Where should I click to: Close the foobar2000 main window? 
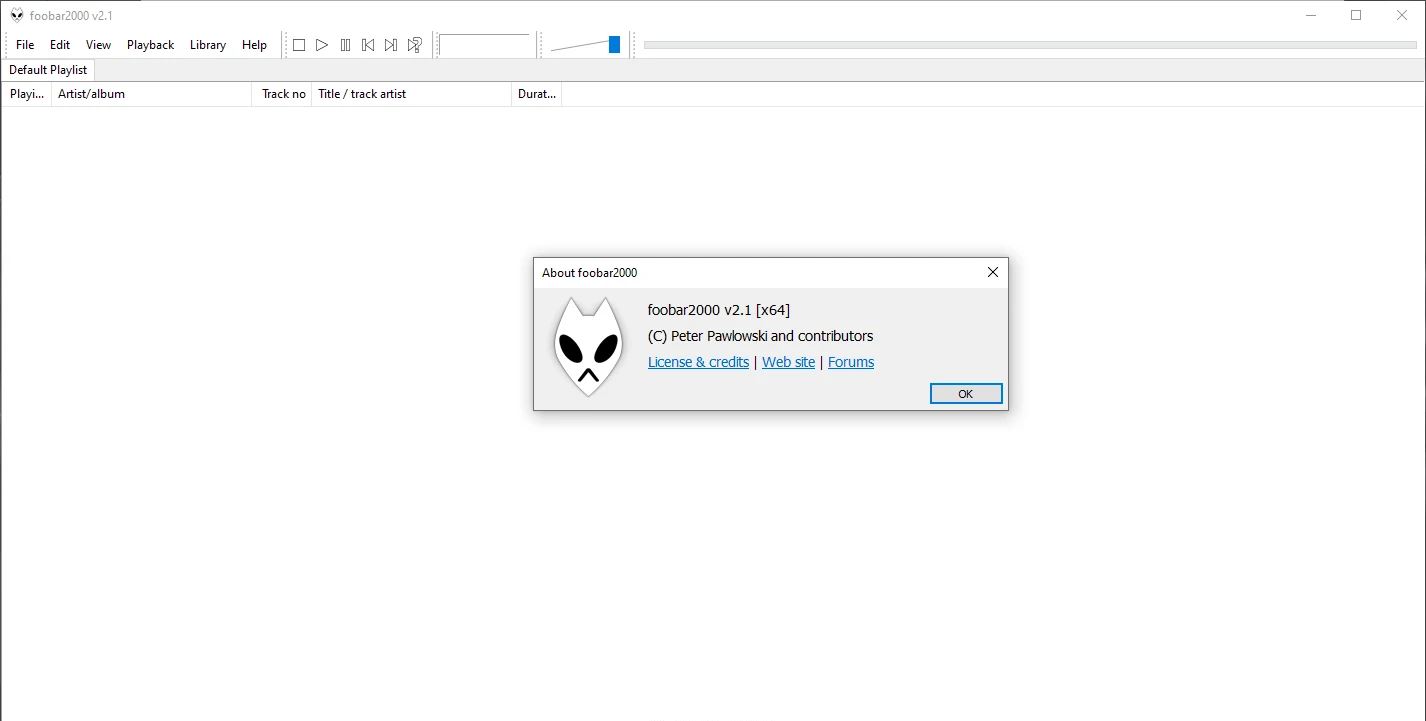[x=1402, y=15]
